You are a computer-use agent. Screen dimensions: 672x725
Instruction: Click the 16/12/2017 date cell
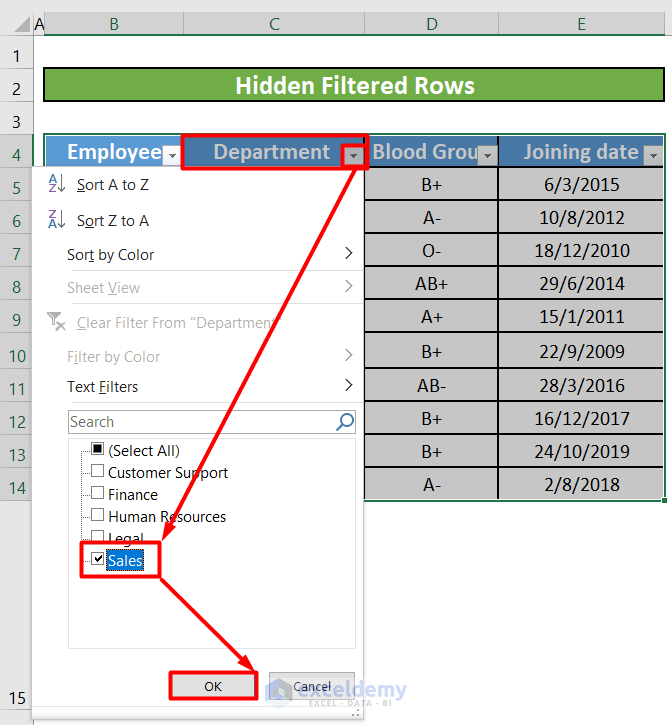(581, 418)
